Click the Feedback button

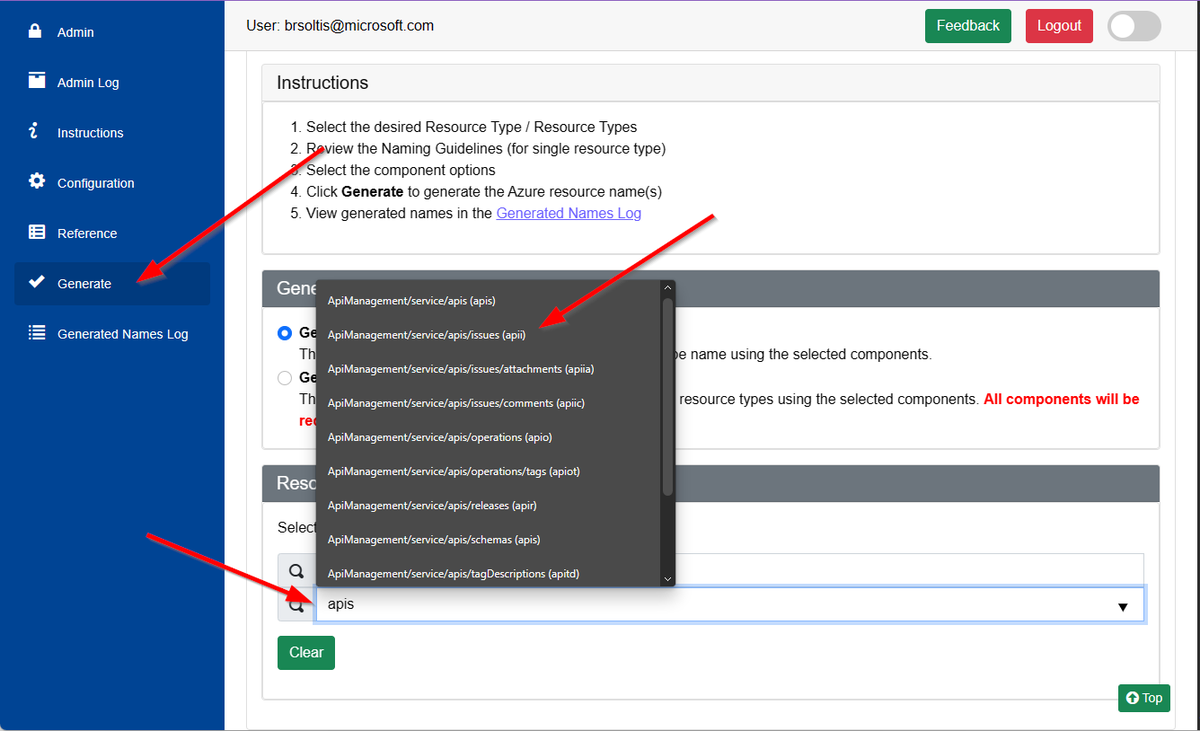[x=968, y=26]
